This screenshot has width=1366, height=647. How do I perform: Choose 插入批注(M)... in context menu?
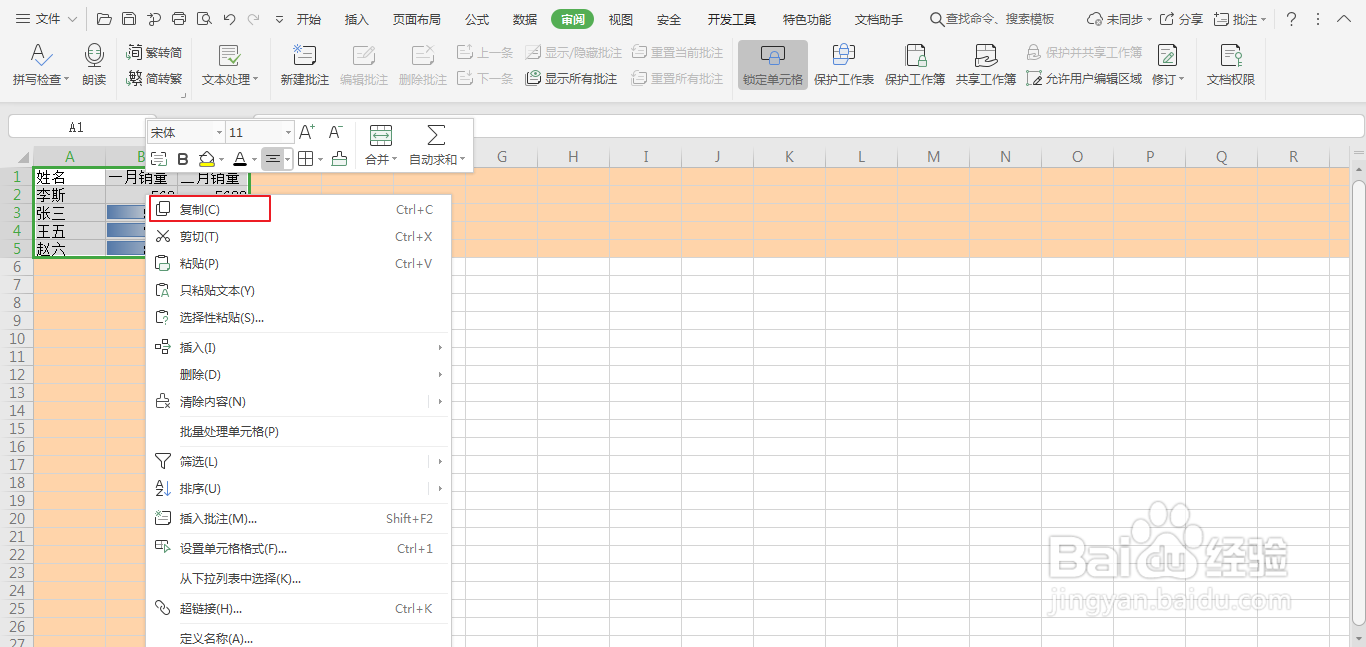point(298,519)
